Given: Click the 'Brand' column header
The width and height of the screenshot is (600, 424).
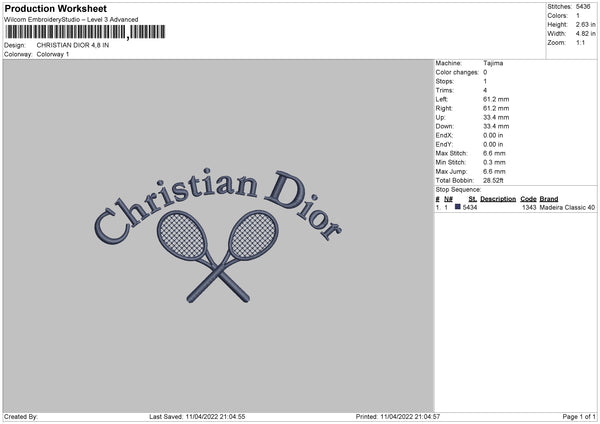Looking at the screenshot, I should [549, 199].
